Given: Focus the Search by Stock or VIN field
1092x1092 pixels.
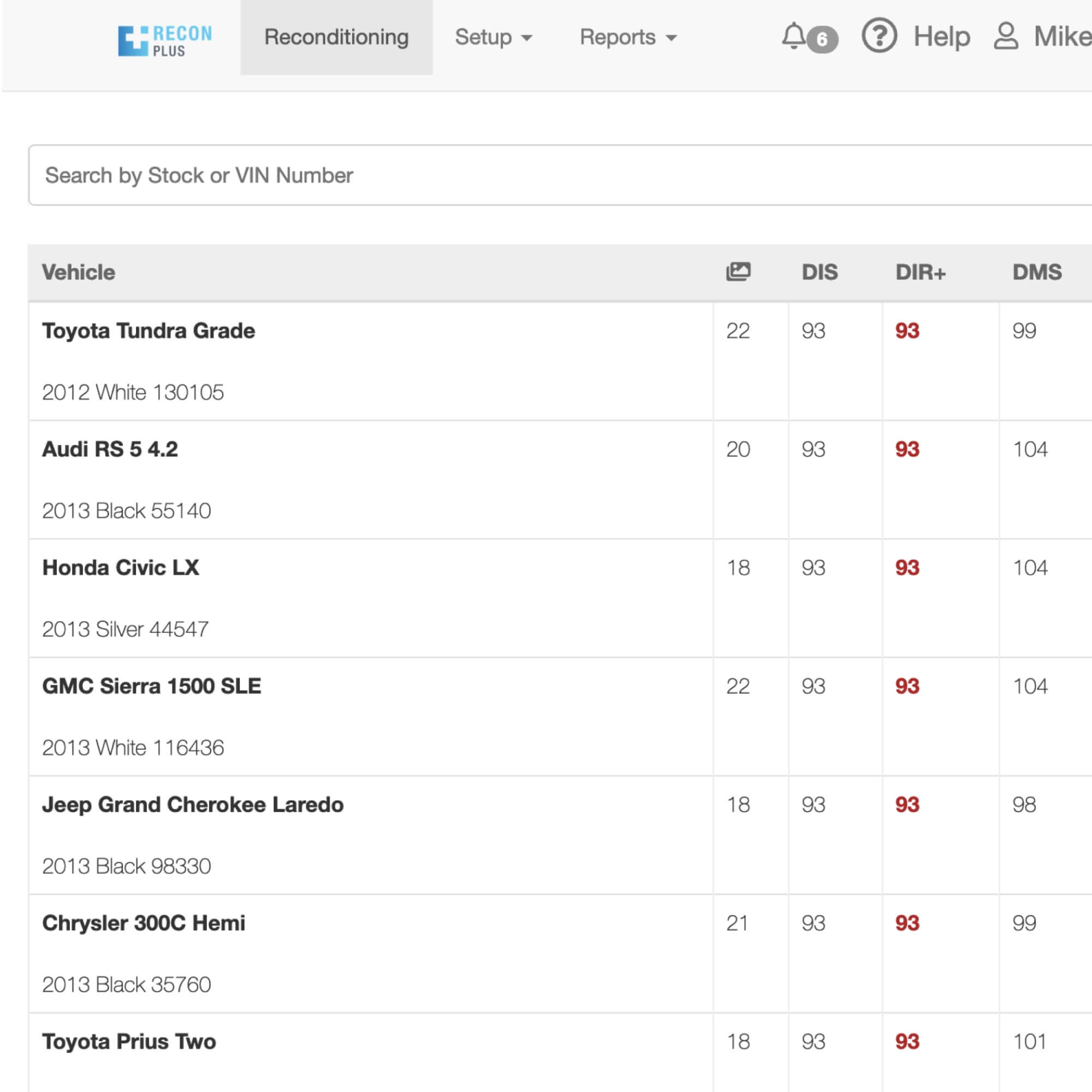Looking at the screenshot, I should [560, 175].
